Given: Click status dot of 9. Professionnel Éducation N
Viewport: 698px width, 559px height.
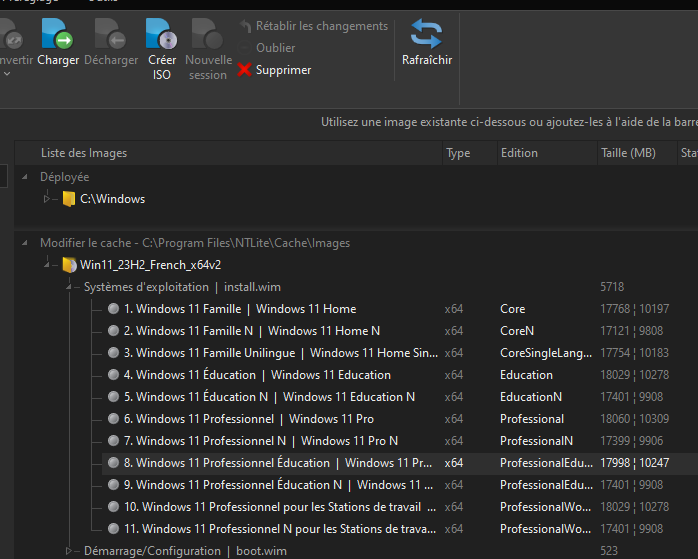Looking at the screenshot, I should (x=114, y=484).
